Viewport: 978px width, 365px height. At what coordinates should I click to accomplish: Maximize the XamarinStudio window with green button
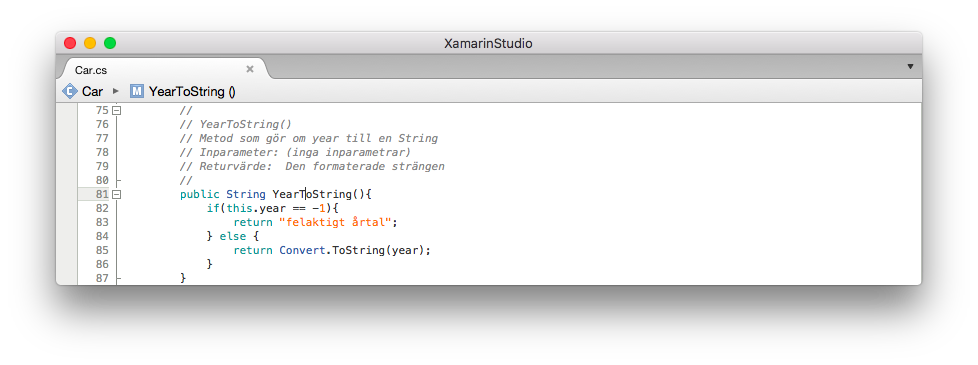(110, 43)
